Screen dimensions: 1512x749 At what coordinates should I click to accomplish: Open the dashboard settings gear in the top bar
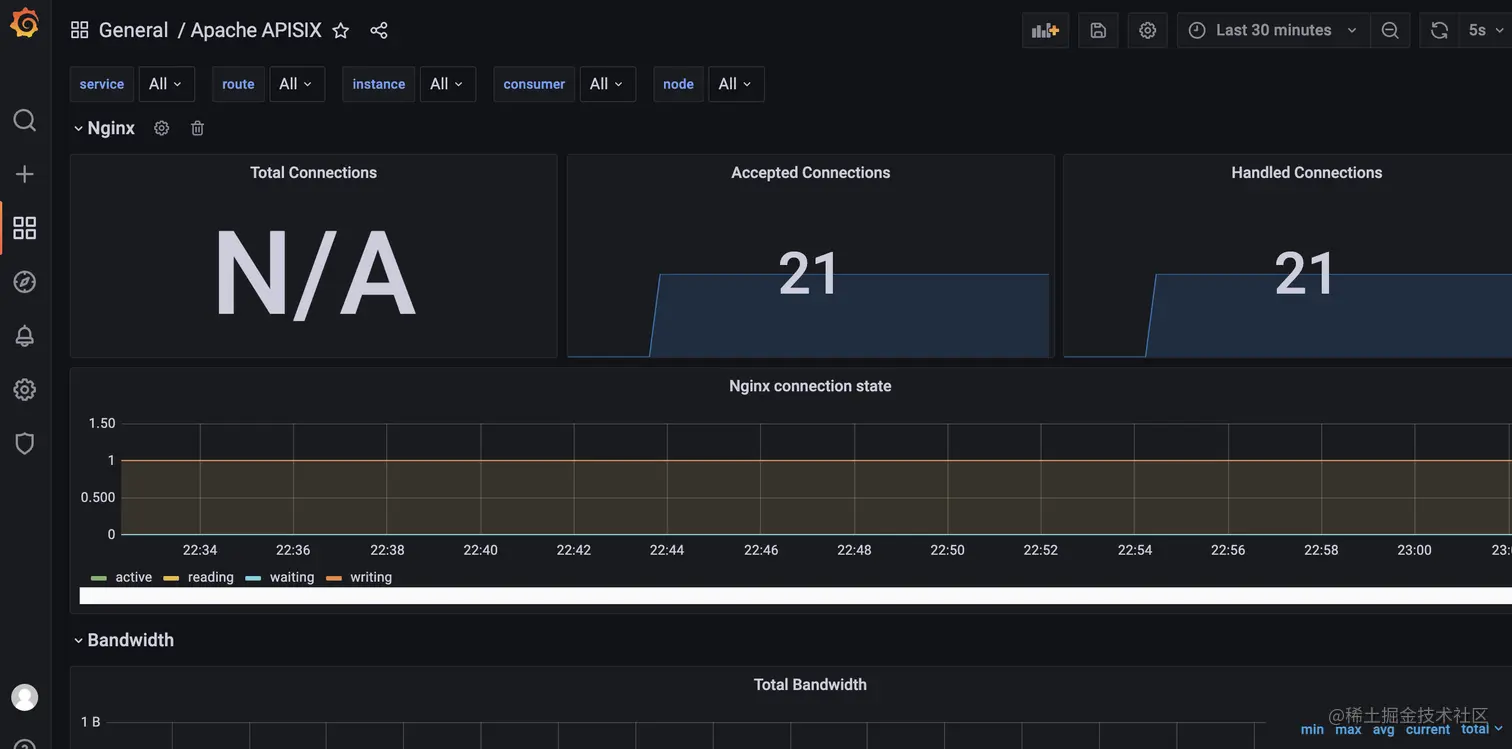(1147, 30)
